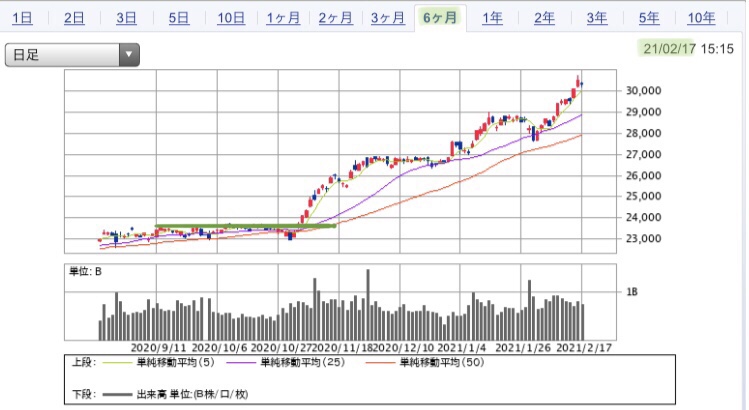
Task: Switch to the 2日 period tab
Action: click(x=74, y=18)
